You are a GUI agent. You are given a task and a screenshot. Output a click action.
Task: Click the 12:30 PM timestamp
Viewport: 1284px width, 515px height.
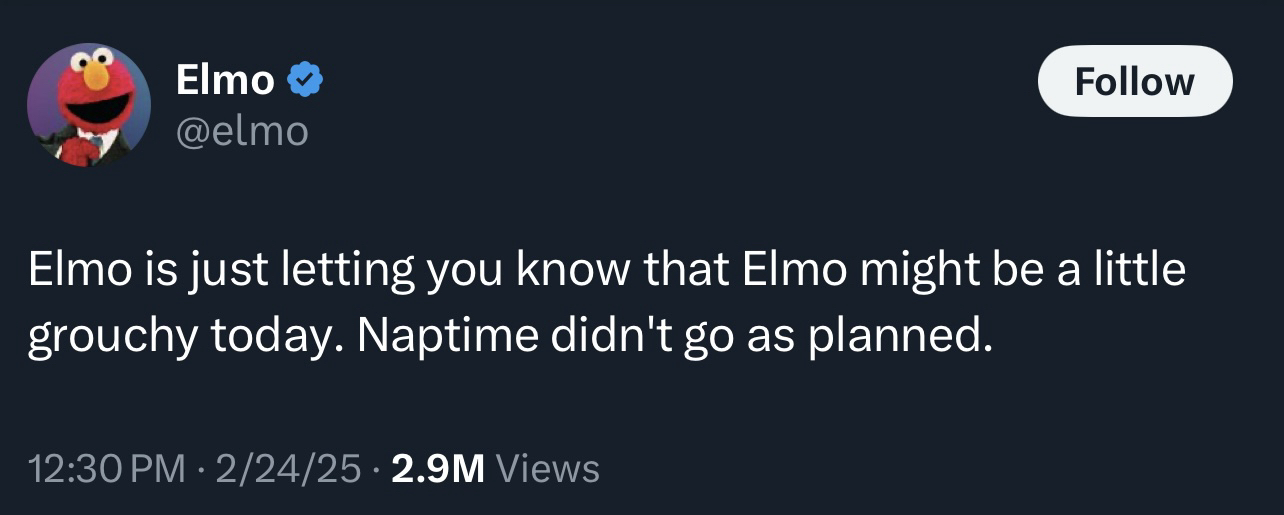pos(107,467)
